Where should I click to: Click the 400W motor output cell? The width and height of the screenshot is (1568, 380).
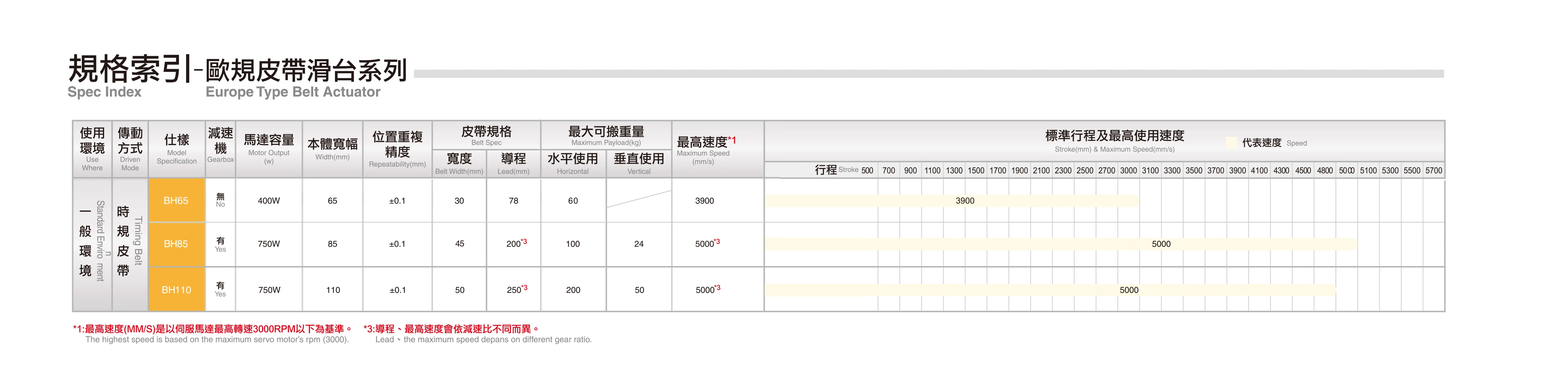click(x=269, y=200)
